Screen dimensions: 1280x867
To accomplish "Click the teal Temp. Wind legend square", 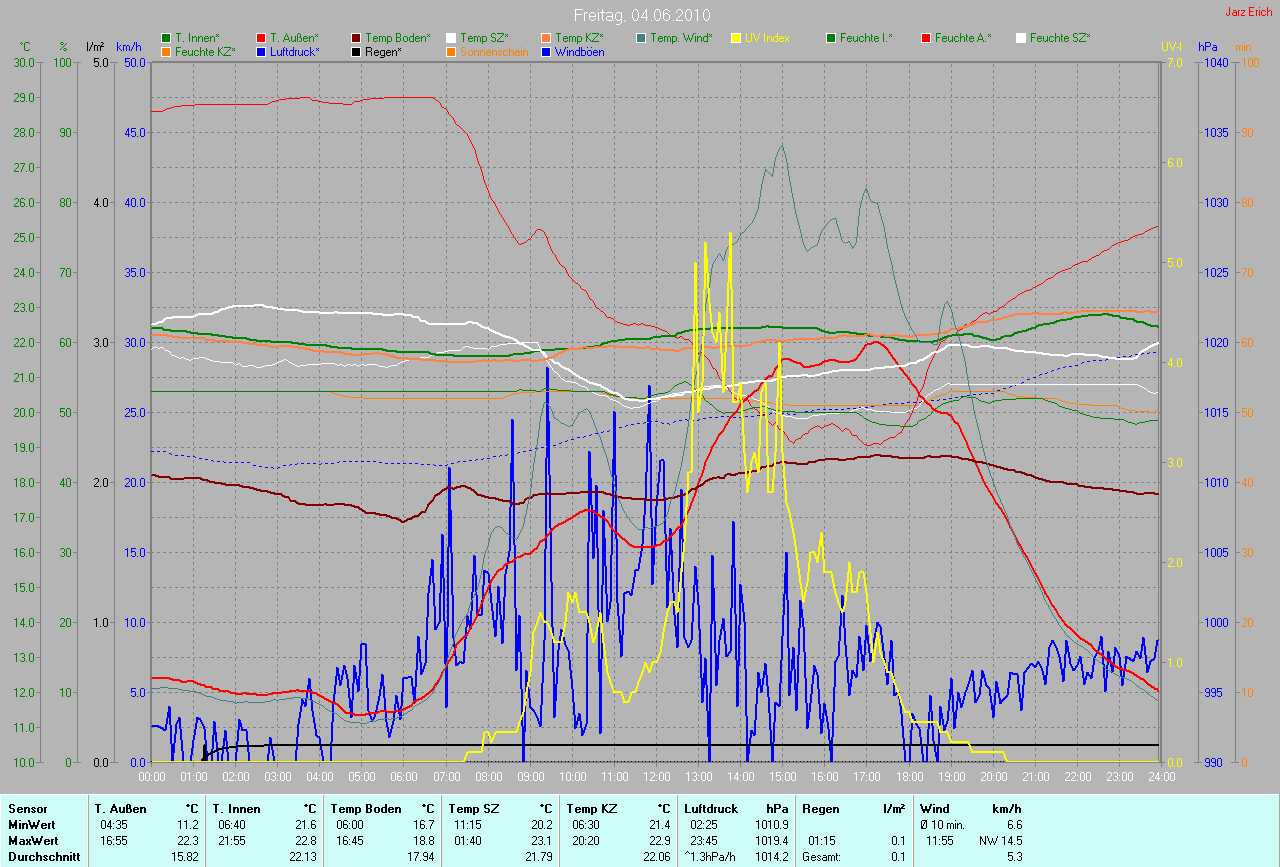I will coord(641,38).
